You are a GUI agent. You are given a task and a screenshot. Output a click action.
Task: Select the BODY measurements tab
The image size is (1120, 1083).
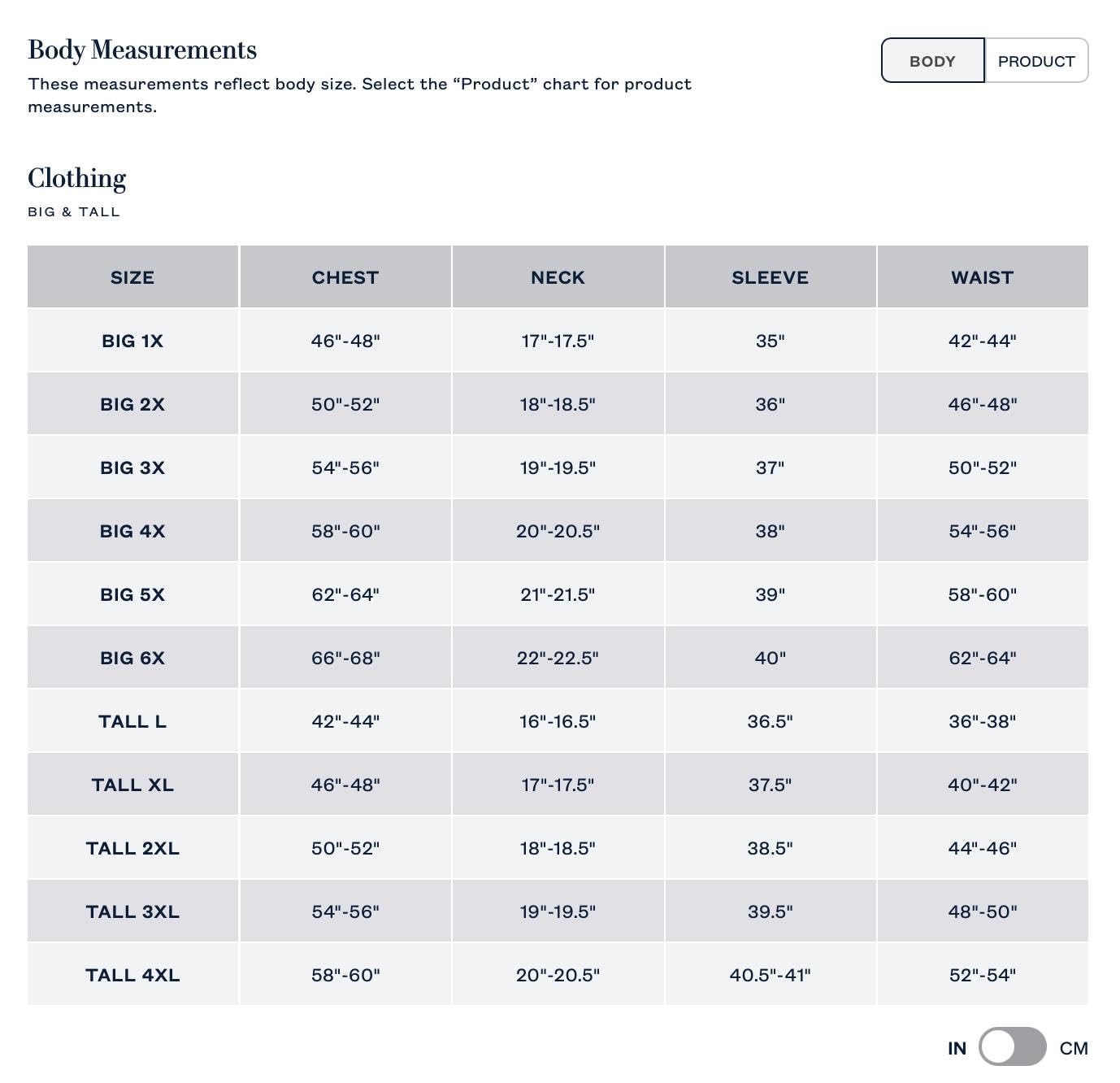tap(933, 61)
